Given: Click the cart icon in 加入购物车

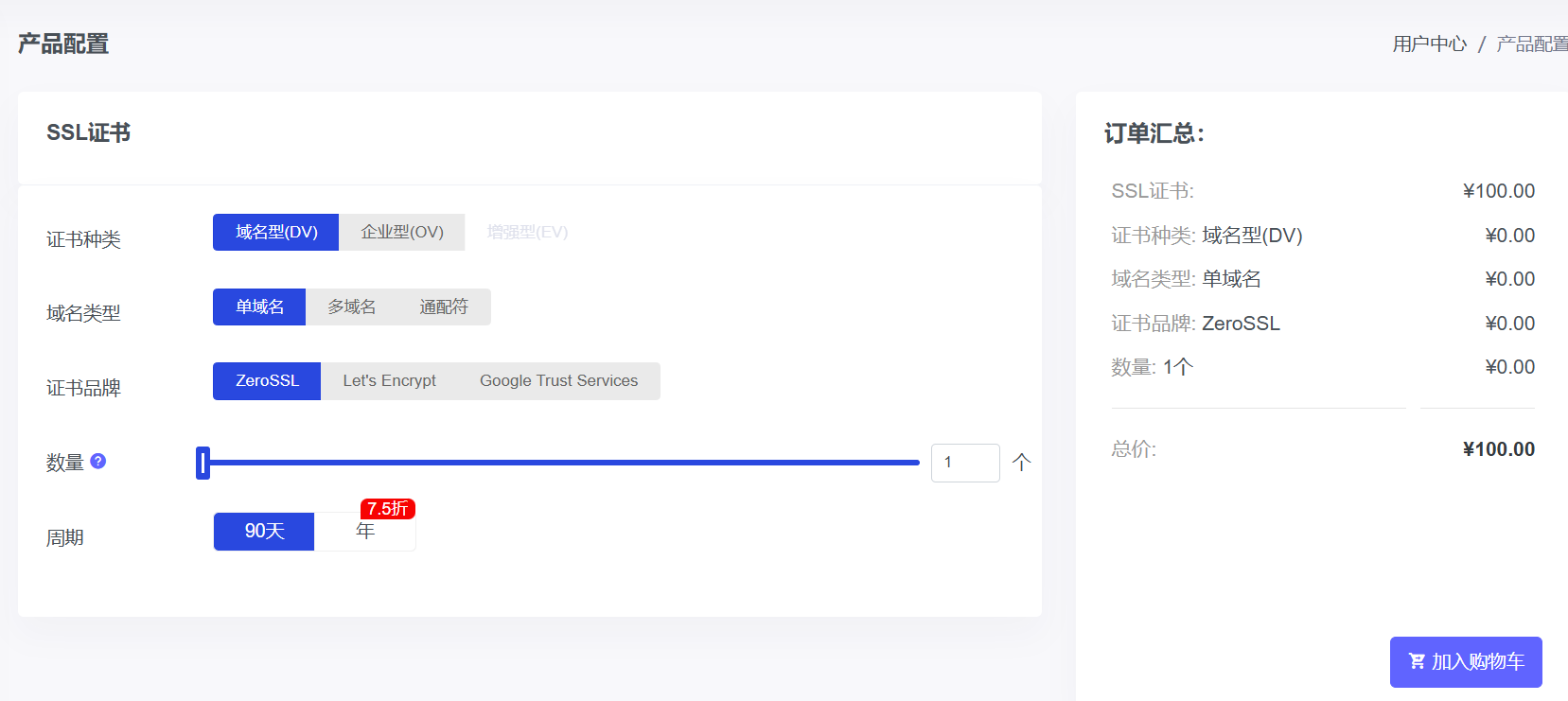Looking at the screenshot, I should pos(1417,661).
